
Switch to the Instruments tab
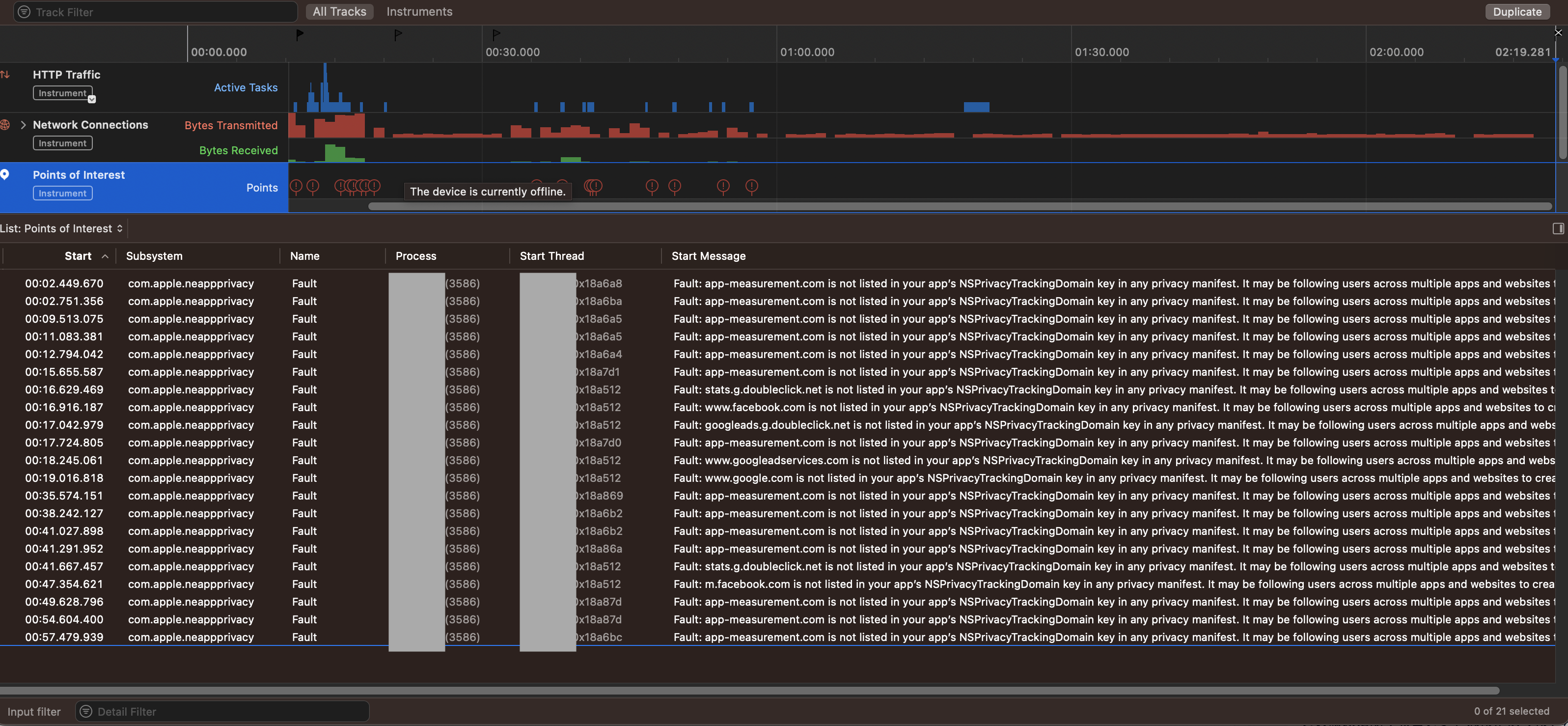click(419, 12)
